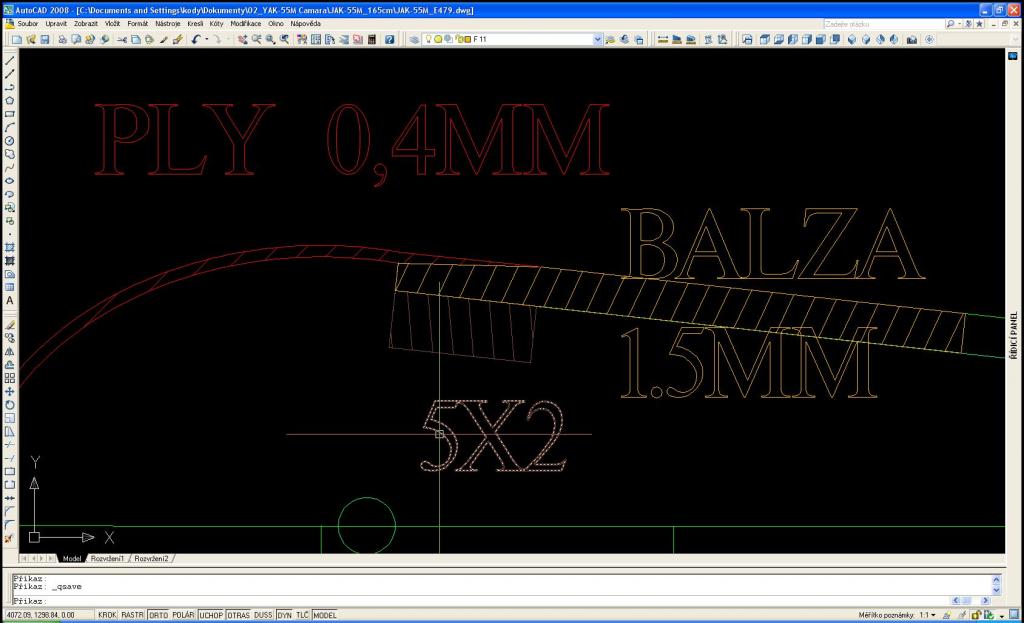Open the Layer Properties Manager icon

tap(414, 40)
